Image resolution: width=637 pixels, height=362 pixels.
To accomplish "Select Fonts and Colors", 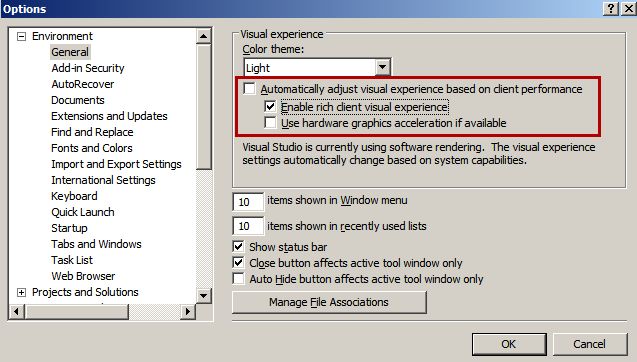I will [92, 148].
